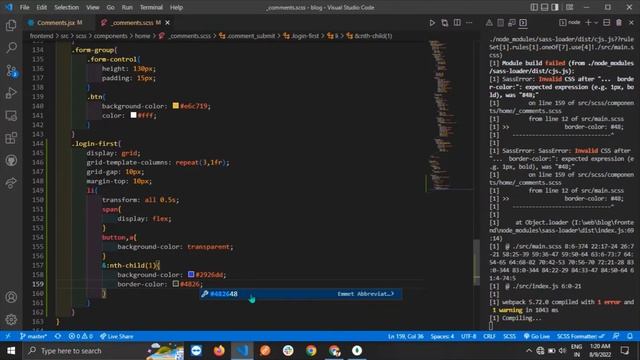Open the Terminal menu
Screen dimensions: 640x360
click(151, 7)
